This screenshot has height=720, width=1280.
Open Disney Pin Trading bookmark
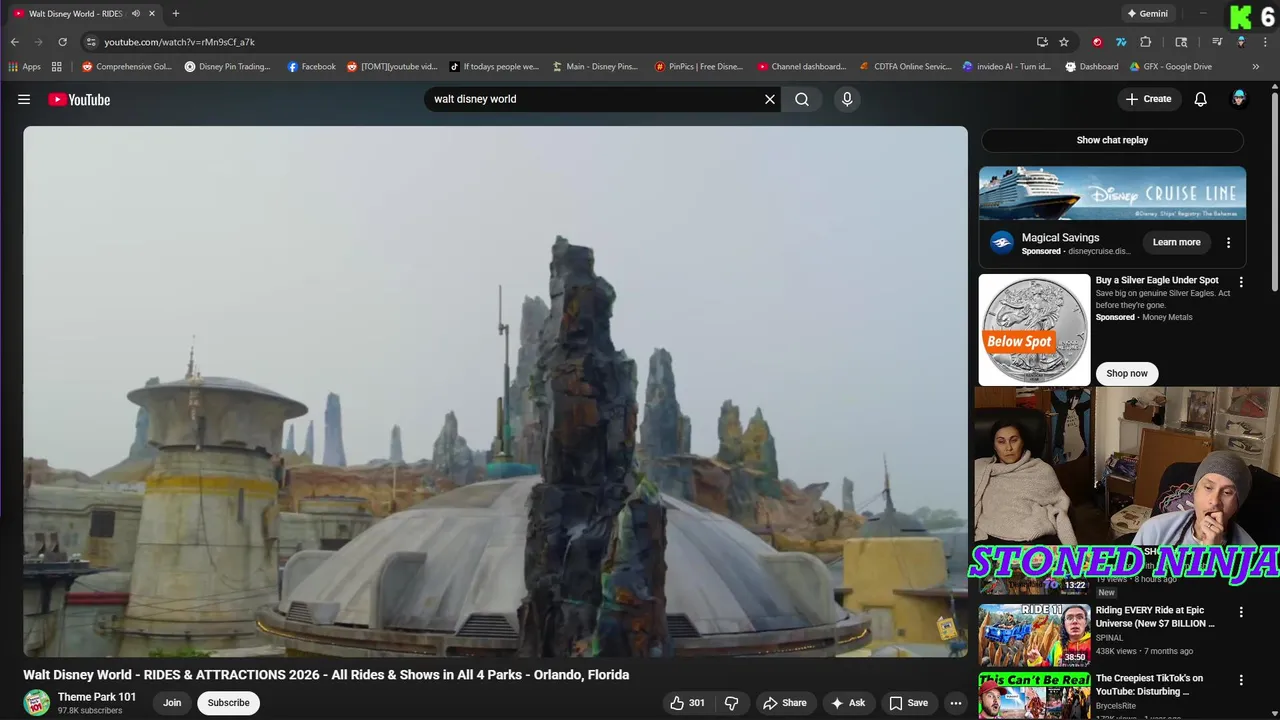(x=228, y=67)
